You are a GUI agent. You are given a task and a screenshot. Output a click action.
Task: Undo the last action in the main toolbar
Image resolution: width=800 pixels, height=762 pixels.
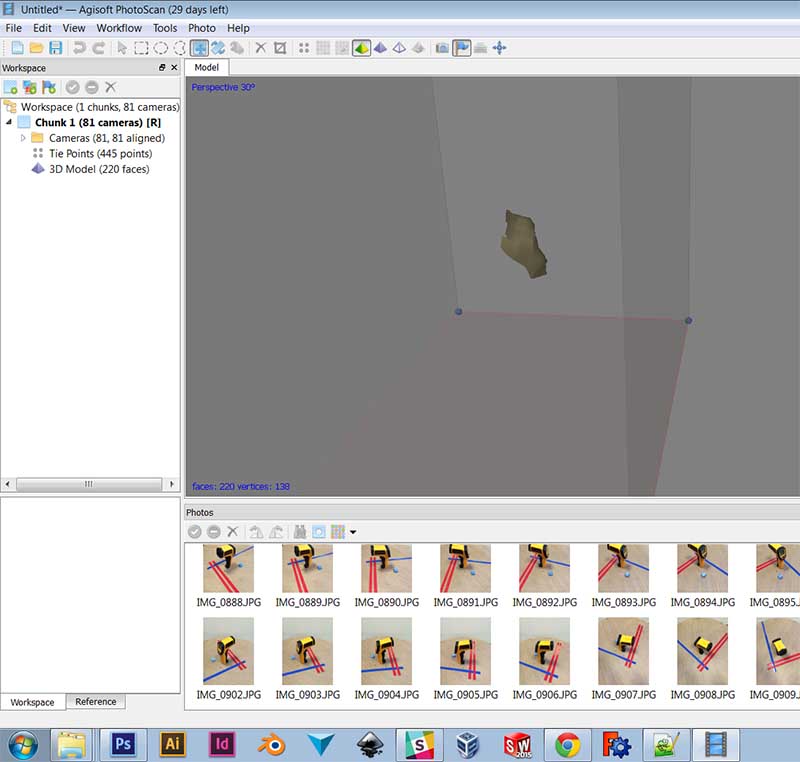point(79,48)
